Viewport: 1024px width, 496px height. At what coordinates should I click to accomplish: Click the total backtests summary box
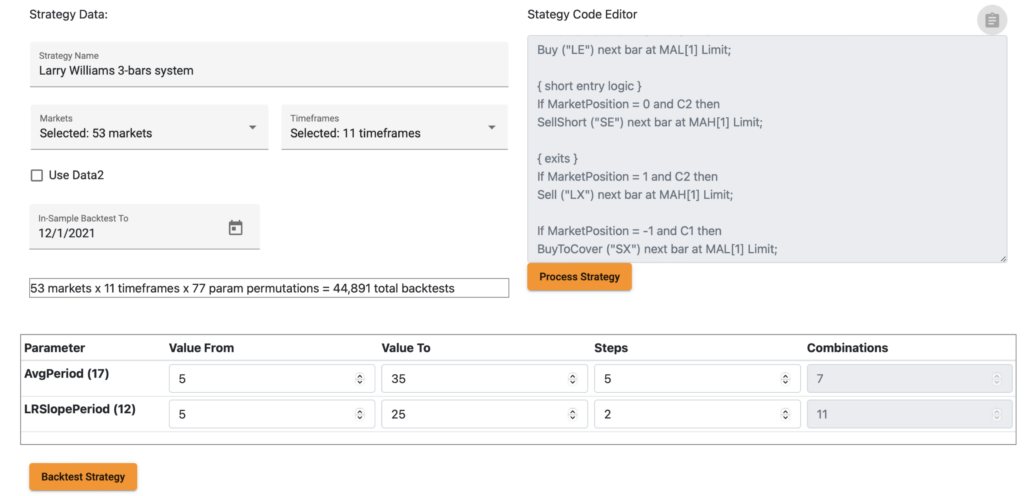tap(269, 288)
